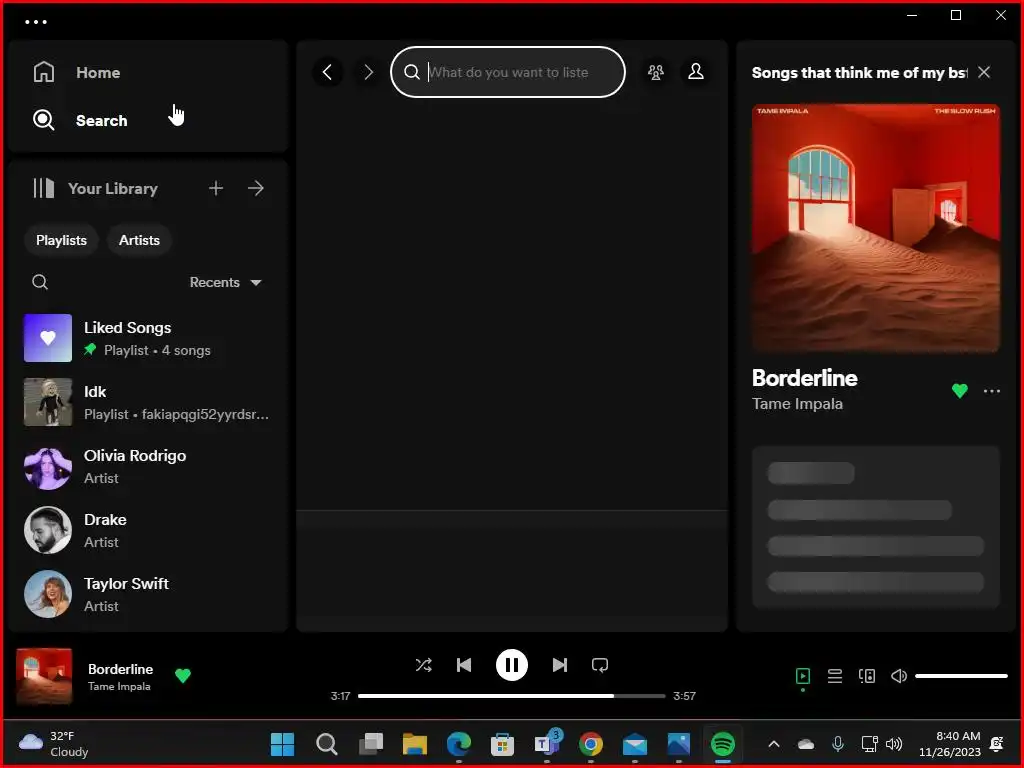Click the Home house icon
The width and height of the screenshot is (1024, 768).
tap(44, 72)
